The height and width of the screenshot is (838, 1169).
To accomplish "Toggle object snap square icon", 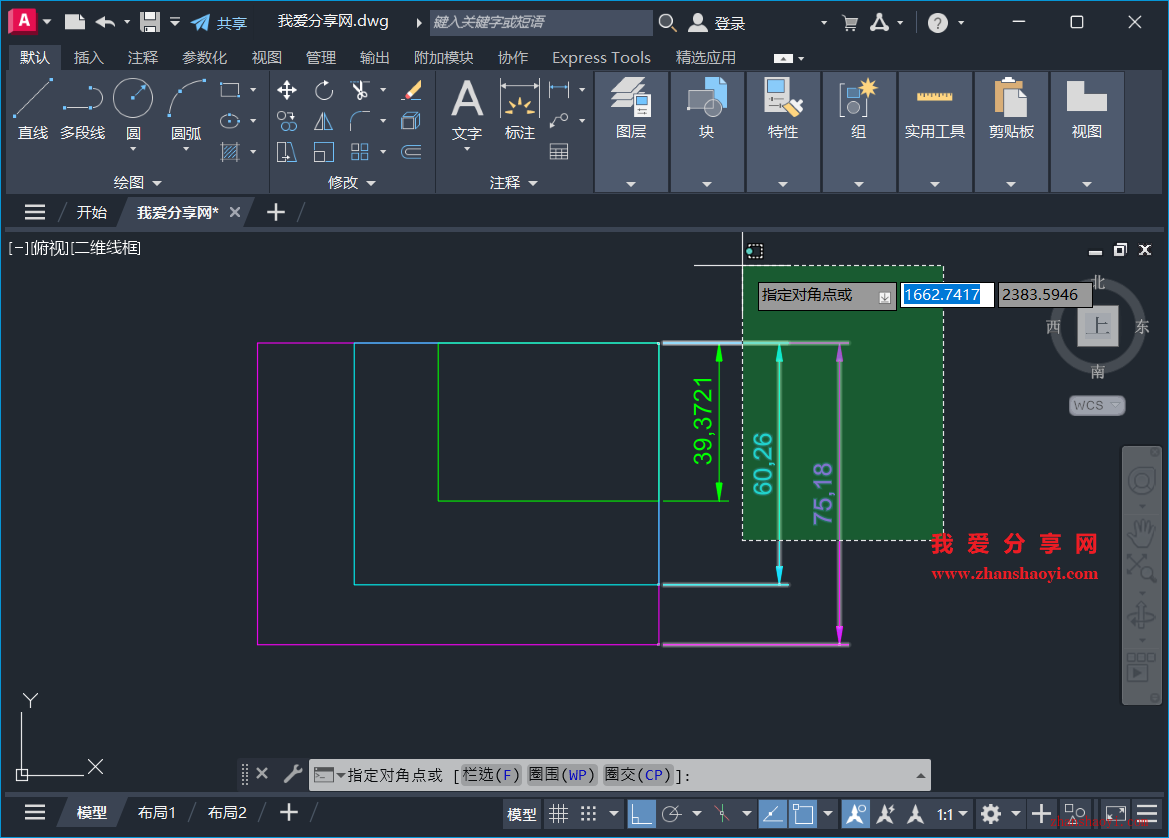I will 803,813.
